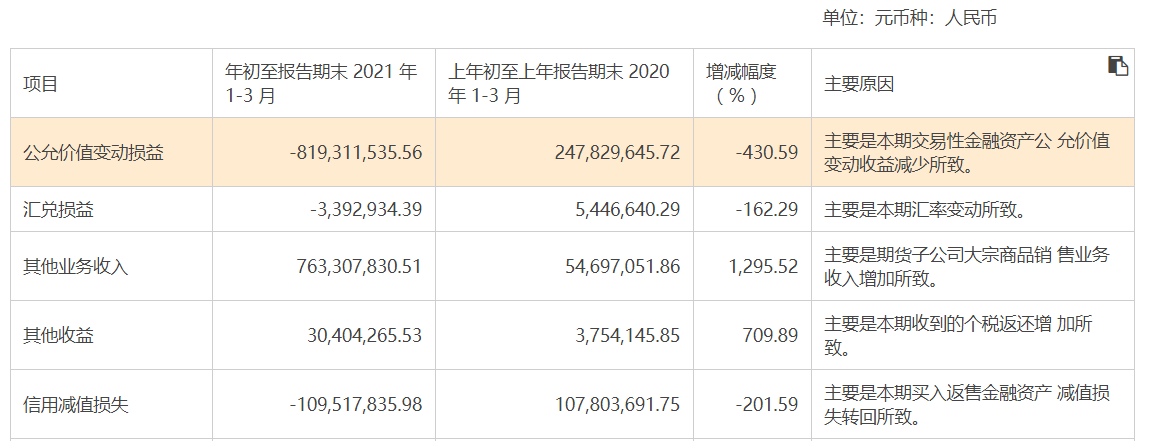Screen dimensions: 1162x441
Task: Select the 709.89 percentage cell
Action: click(769, 336)
